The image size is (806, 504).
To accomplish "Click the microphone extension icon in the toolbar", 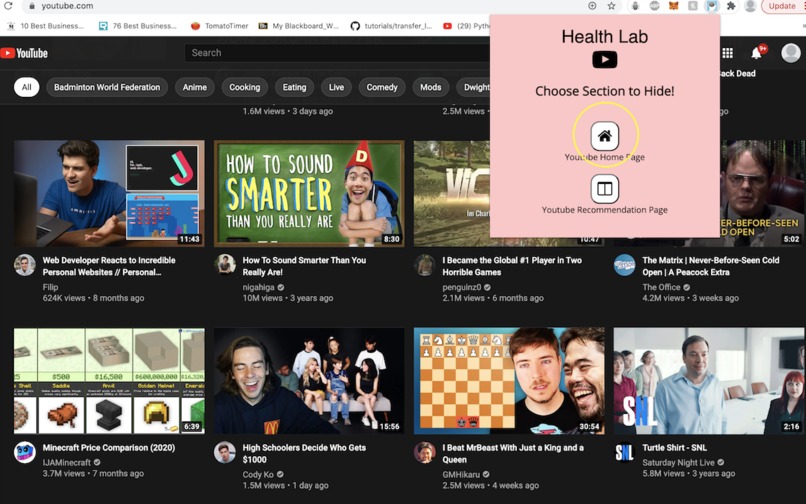I will pyautogui.click(x=635, y=6).
